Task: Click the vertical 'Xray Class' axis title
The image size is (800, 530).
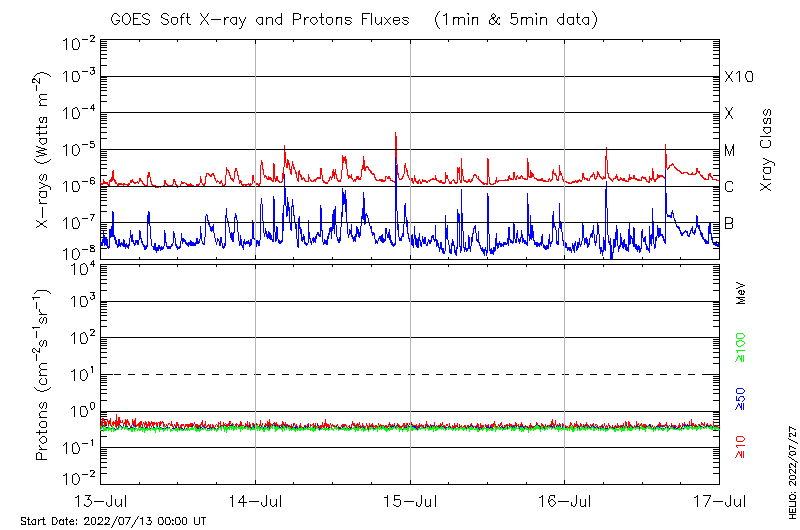Action: pyautogui.click(x=767, y=150)
